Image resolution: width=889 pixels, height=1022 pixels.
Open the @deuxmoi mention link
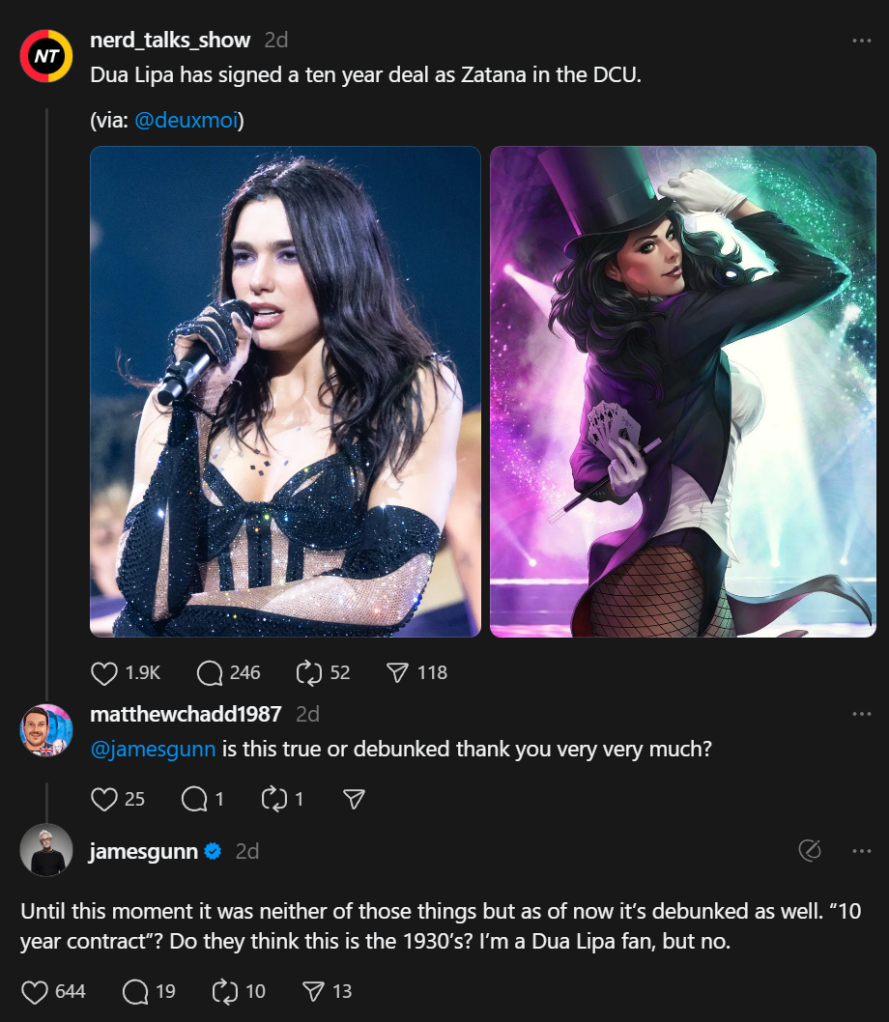pos(189,120)
